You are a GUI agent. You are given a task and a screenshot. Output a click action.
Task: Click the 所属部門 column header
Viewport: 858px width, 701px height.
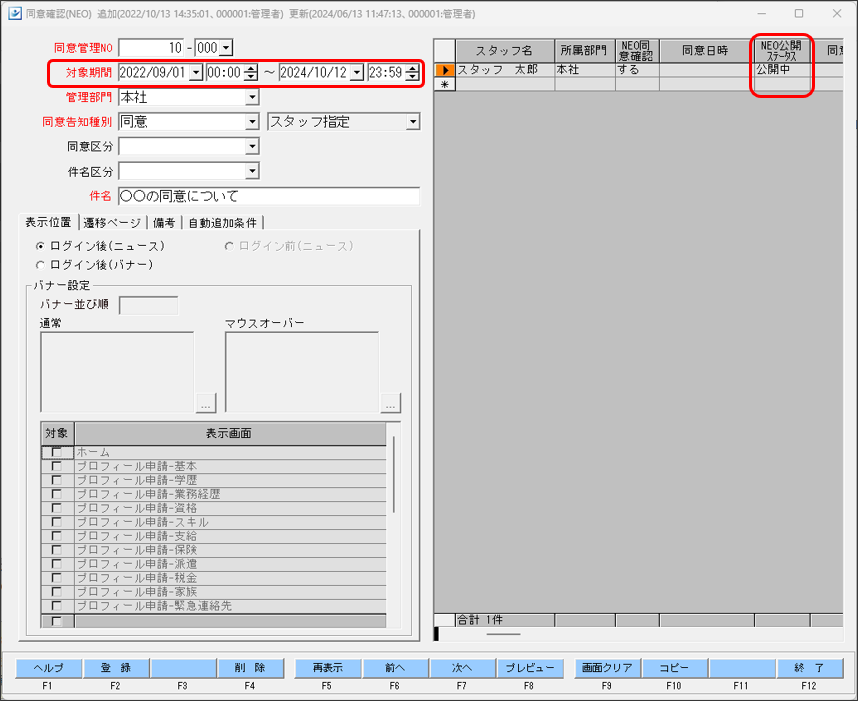(584, 51)
